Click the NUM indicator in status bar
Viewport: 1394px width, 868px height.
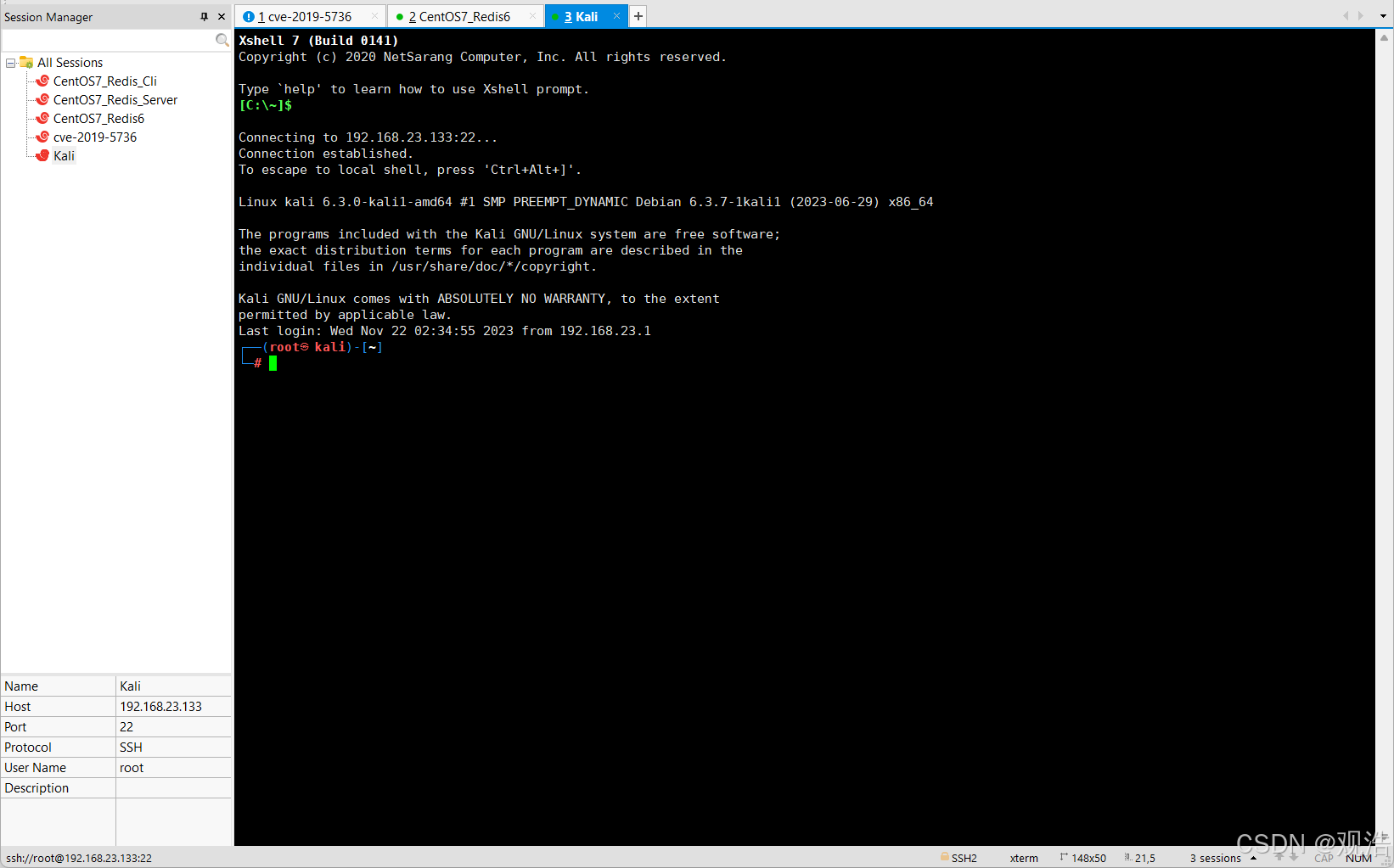[x=1358, y=858]
